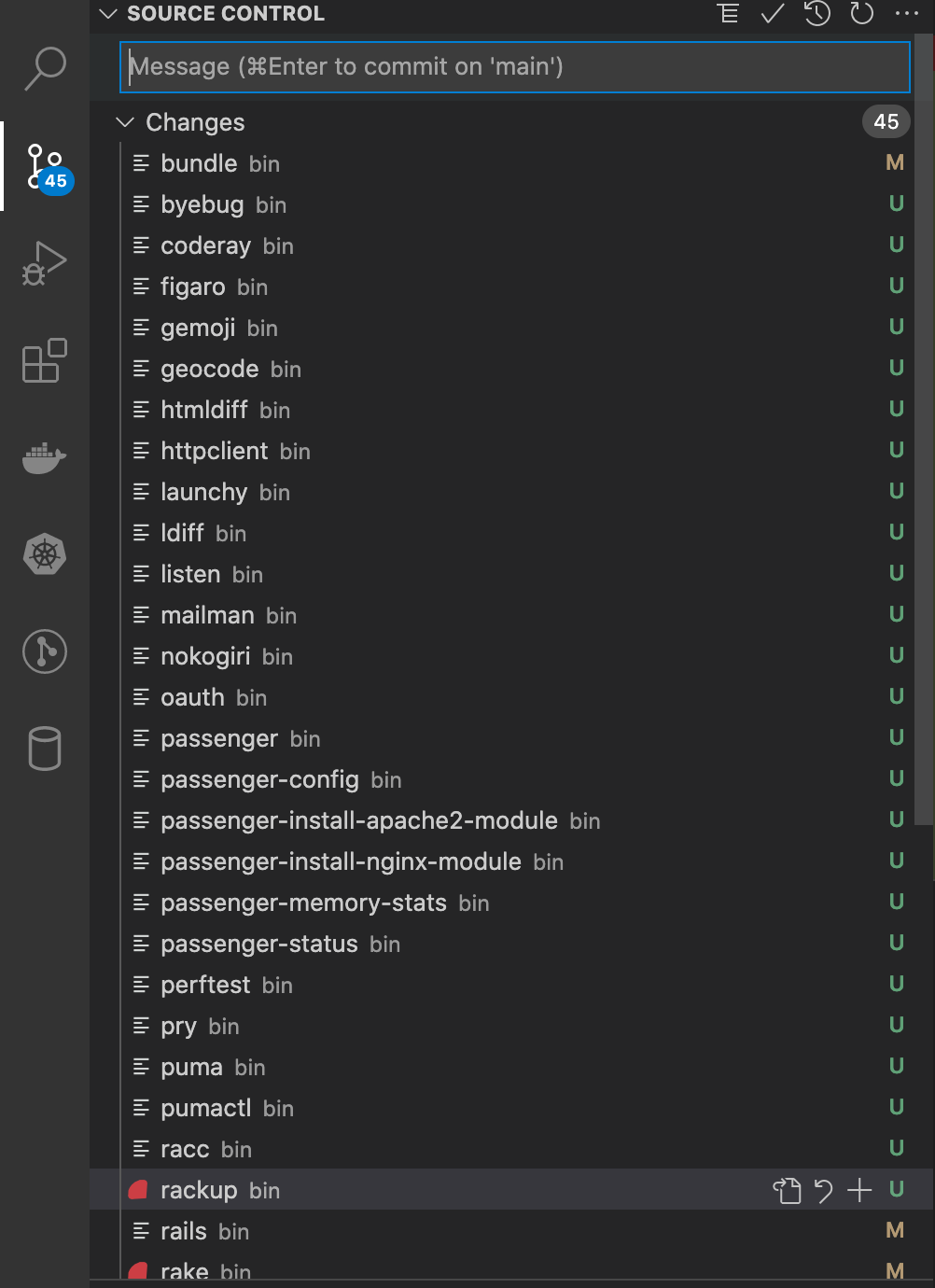Select the bundle bin file
Image resolution: width=935 pixels, height=1288 pixels.
(511, 163)
